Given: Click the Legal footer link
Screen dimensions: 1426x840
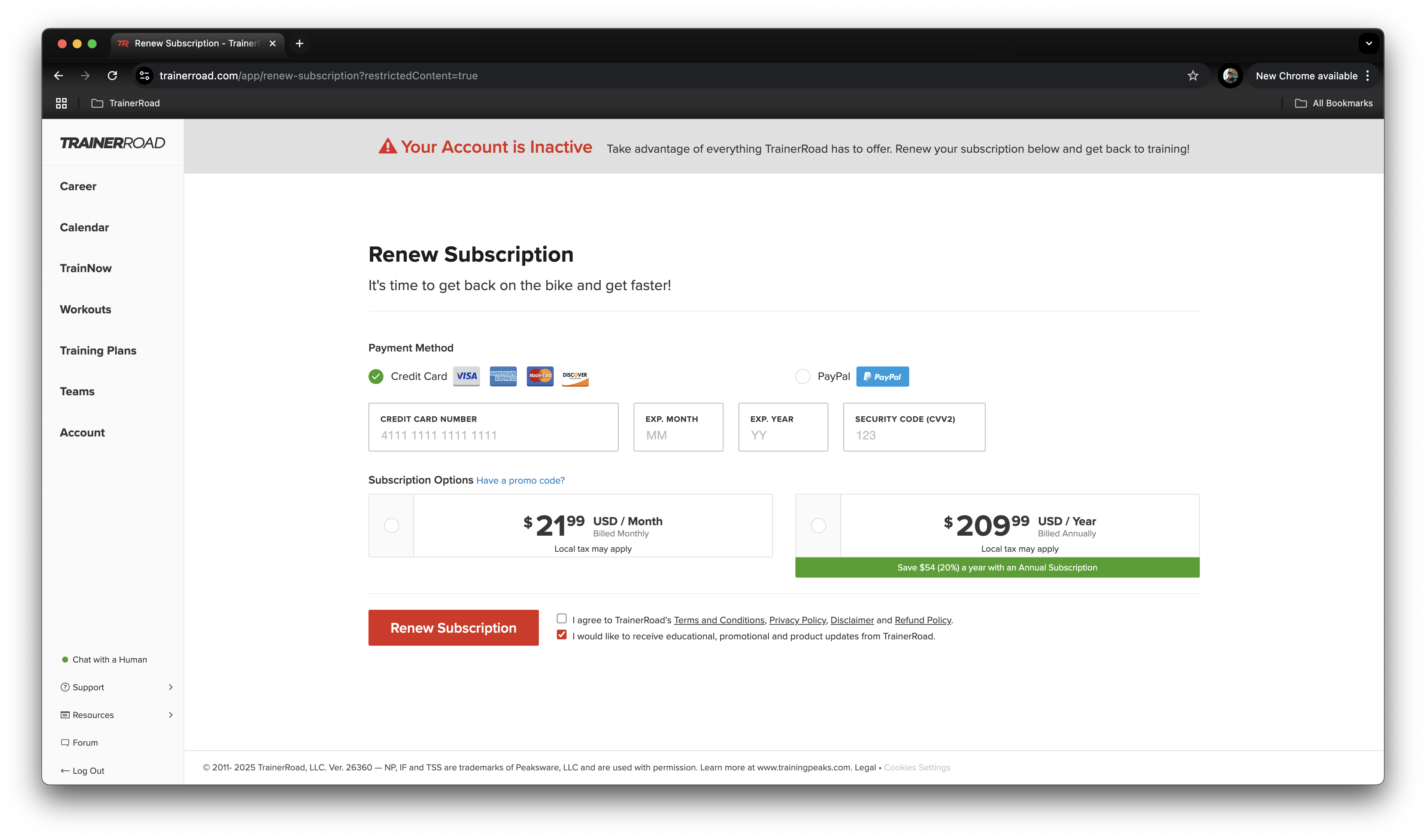Looking at the screenshot, I should [x=865, y=767].
